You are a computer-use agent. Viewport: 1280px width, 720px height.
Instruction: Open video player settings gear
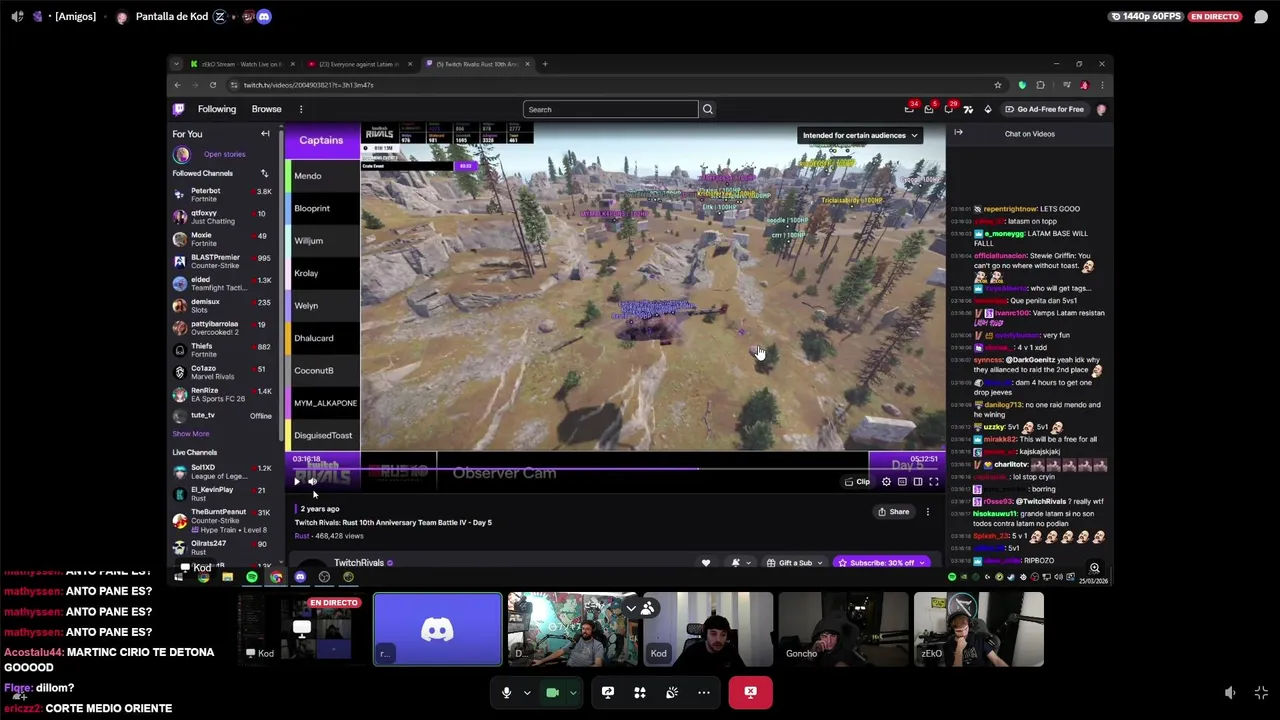[886, 482]
